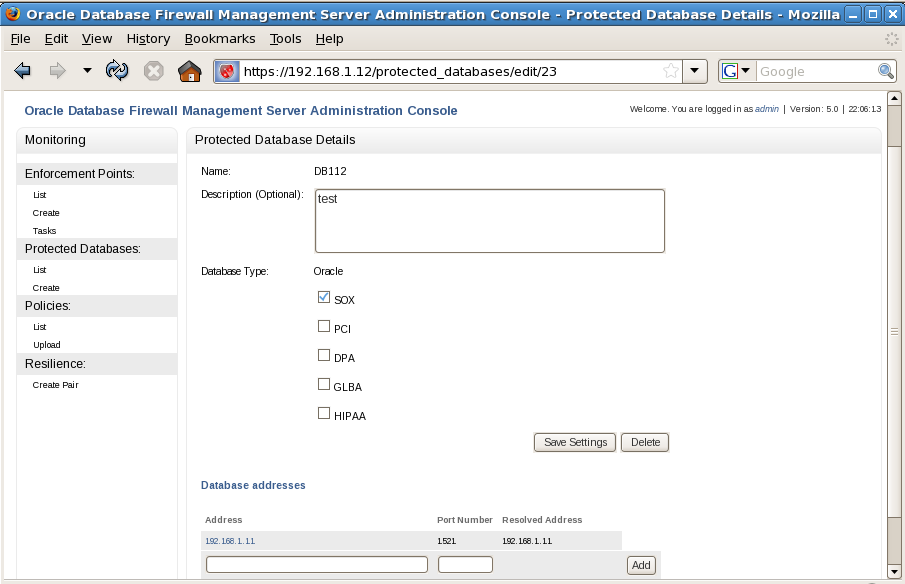The height and width of the screenshot is (584, 905).
Task: Enable the PCI checkbox
Action: click(x=324, y=326)
